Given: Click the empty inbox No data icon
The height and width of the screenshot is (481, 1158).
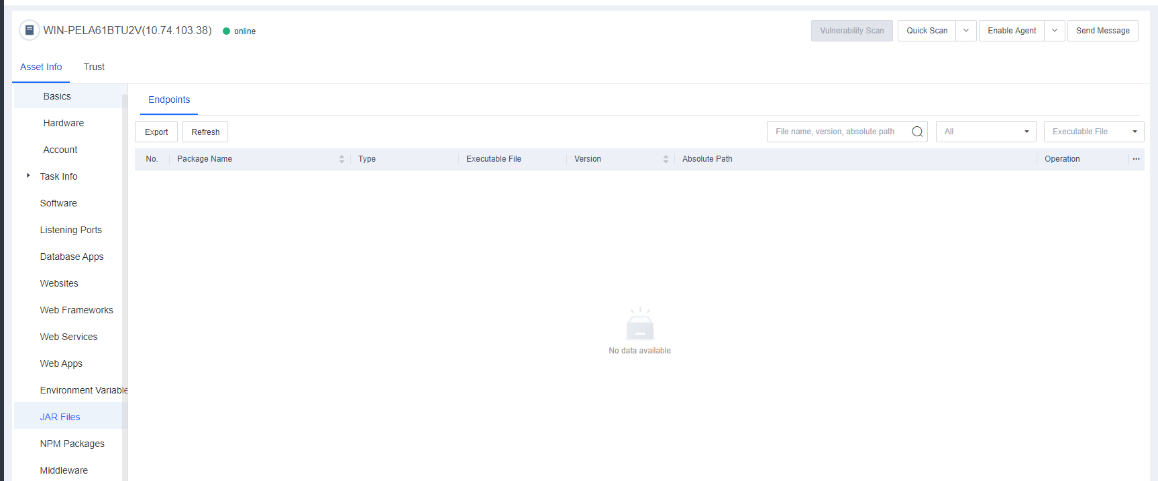Looking at the screenshot, I should click(x=640, y=324).
